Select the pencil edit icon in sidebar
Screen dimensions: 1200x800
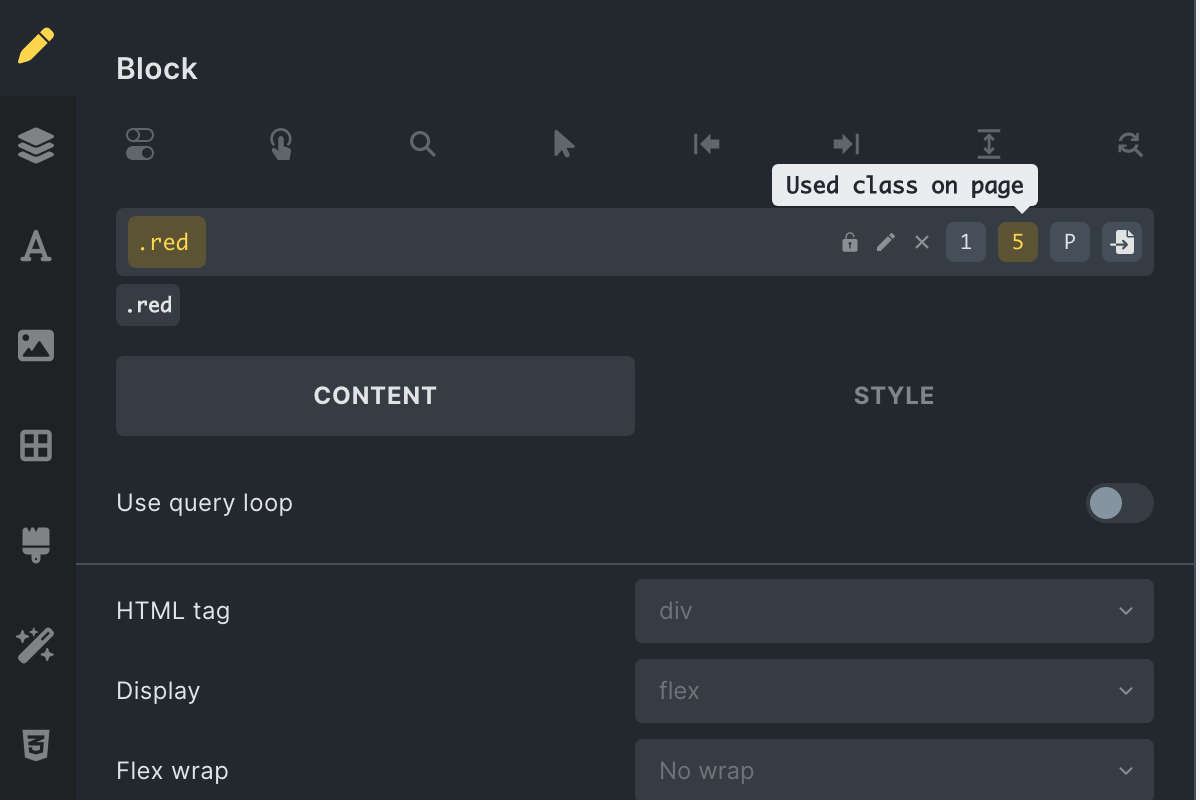pos(36,46)
